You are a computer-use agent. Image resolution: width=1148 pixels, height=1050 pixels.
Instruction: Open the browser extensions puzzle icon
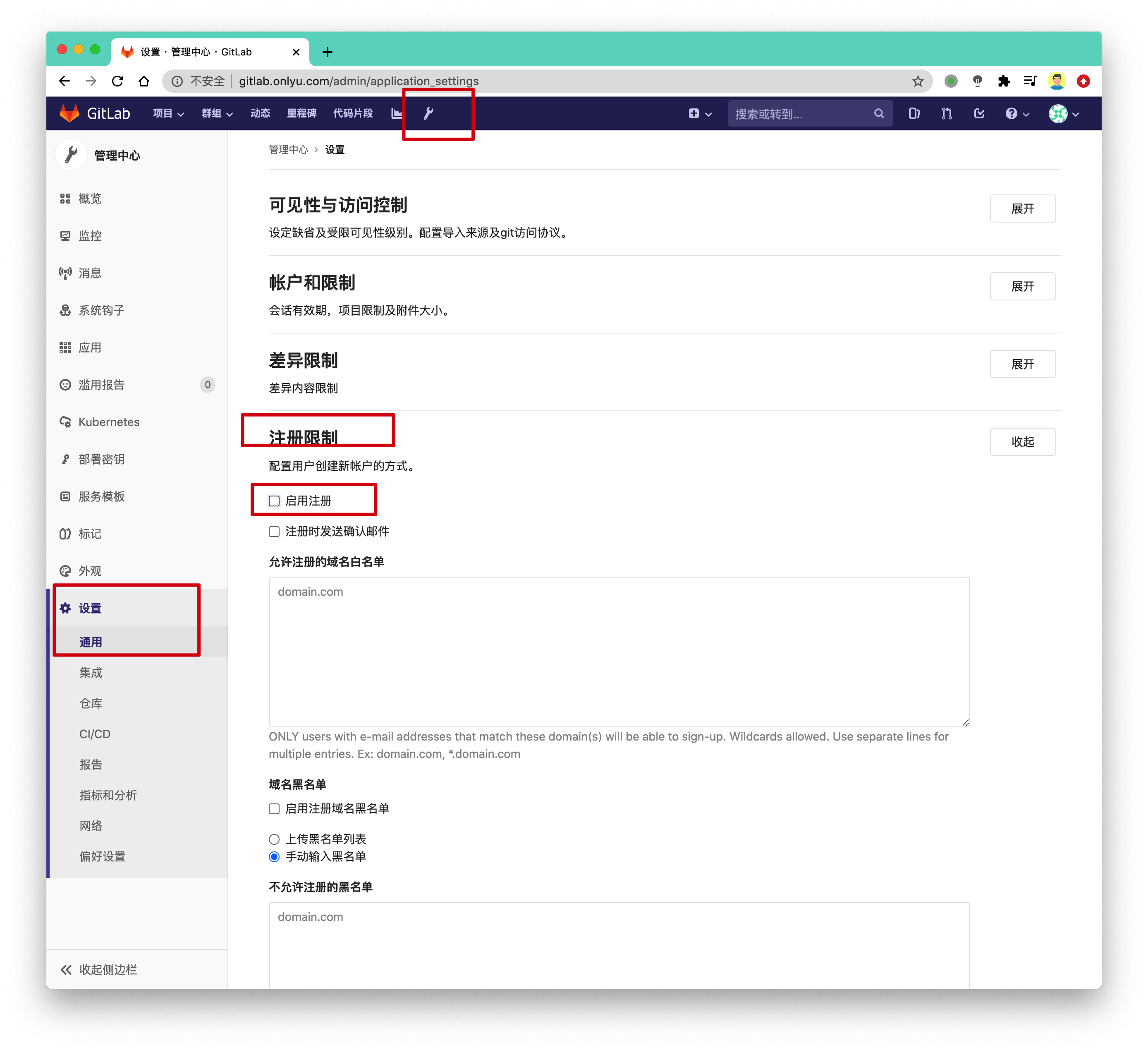pyautogui.click(x=1003, y=81)
